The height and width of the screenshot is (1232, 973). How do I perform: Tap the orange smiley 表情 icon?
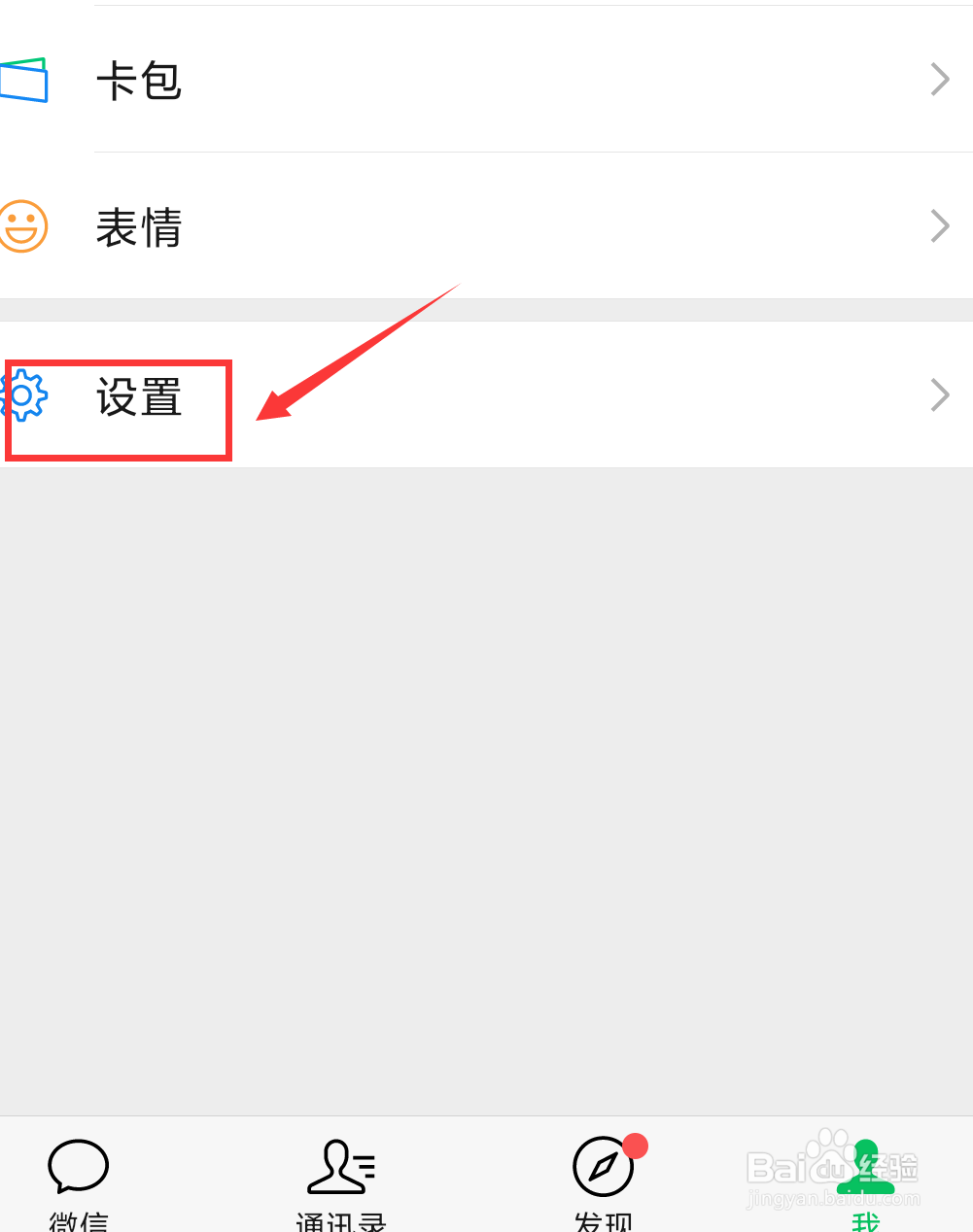23,226
